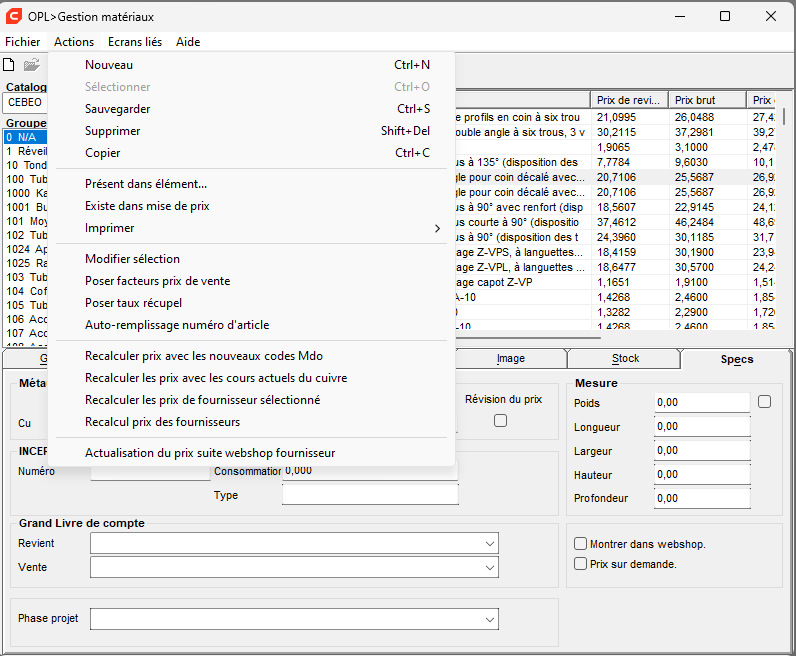Enable Prix sur demande checkbox
796x656 pixels.
coord(580,564)
